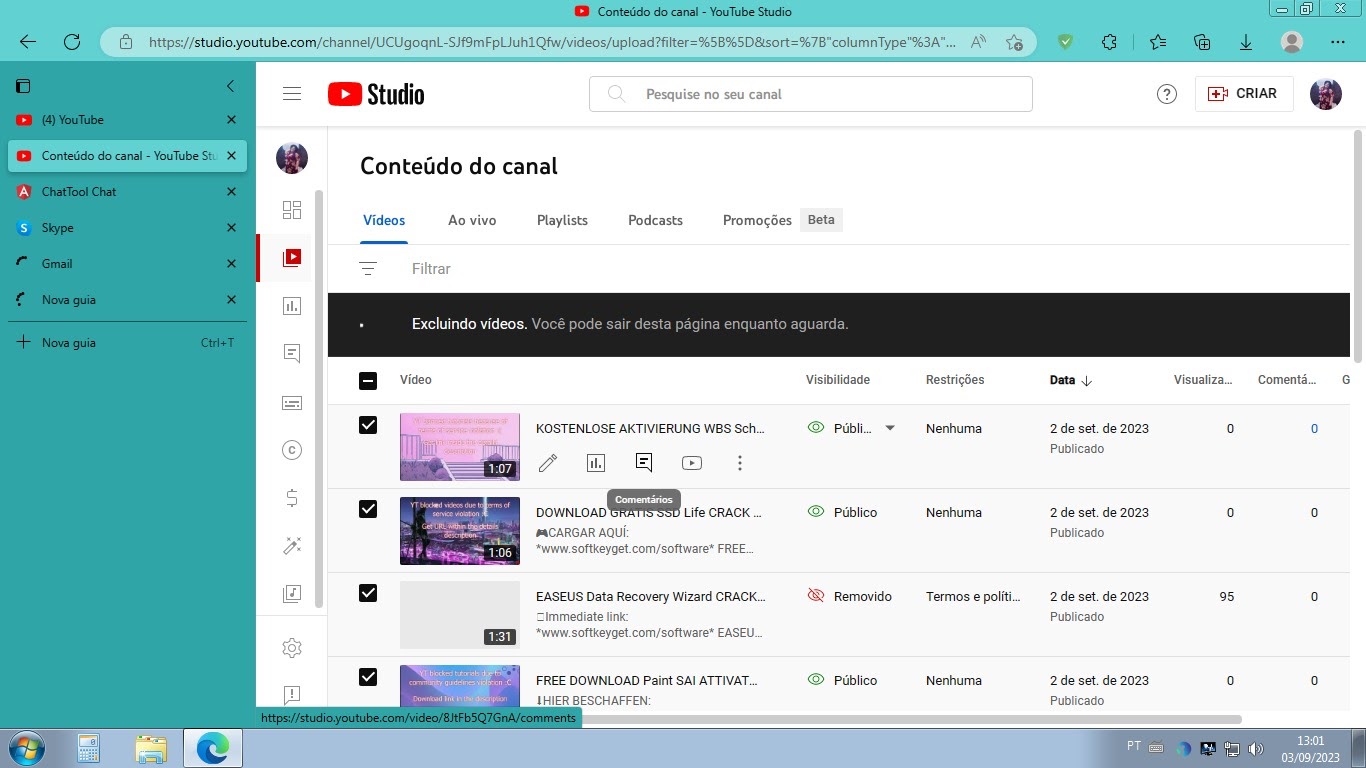Open the browser extensions puzzle icon
The height and width of the screenshot is (768, 1366).
pyautogui.click(x=1109, y=42)
